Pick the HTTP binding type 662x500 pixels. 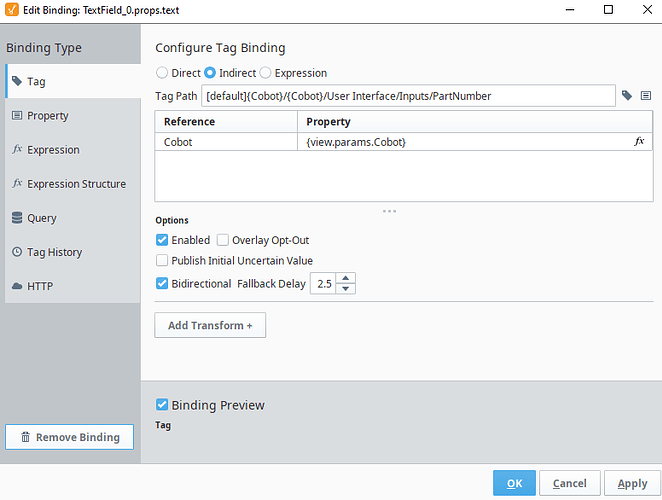40,286
